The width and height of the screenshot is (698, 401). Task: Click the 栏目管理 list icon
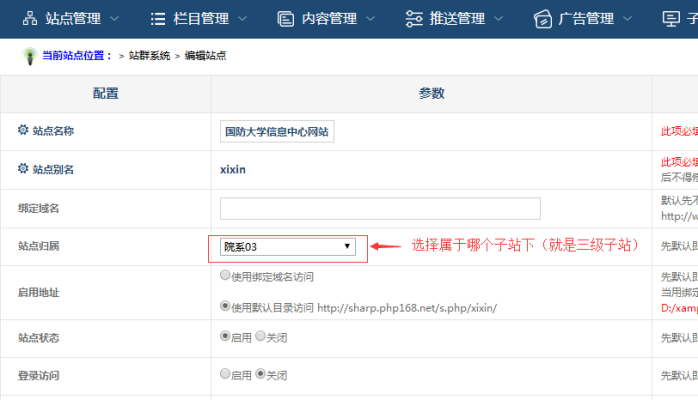pyautogui.click(x=157, y=18)
